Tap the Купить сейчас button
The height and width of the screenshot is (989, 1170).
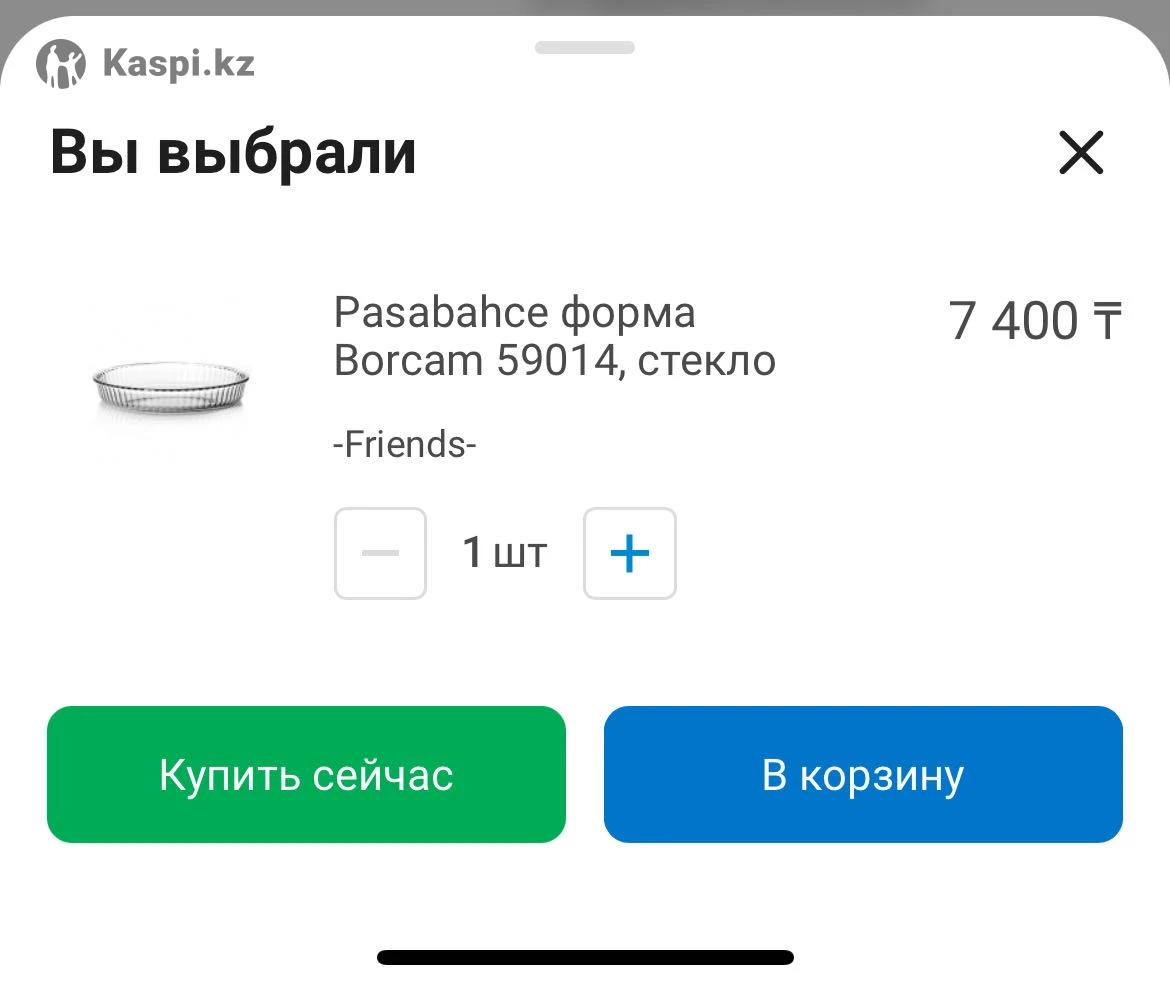tap(306, 774)
